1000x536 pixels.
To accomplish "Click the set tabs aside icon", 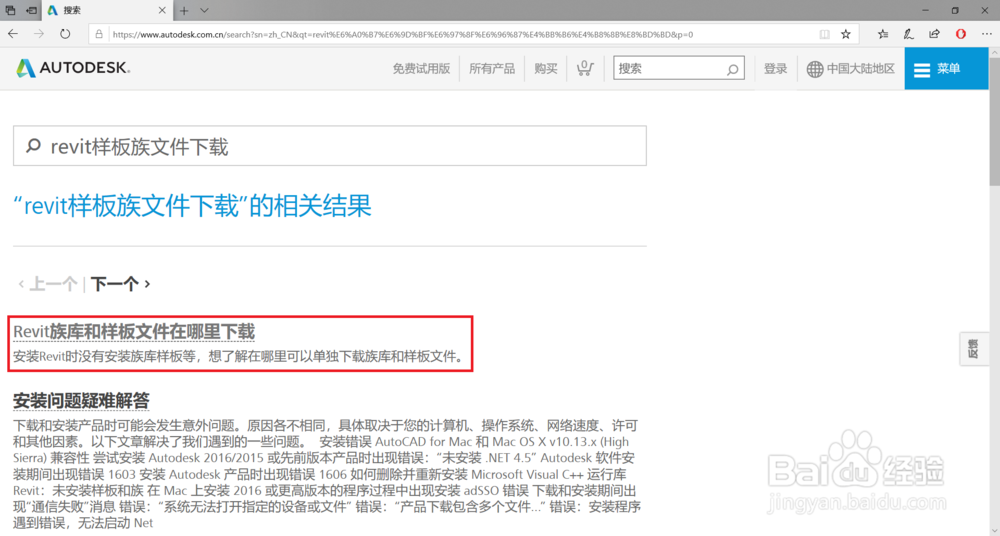I will (x=31, y=11).
